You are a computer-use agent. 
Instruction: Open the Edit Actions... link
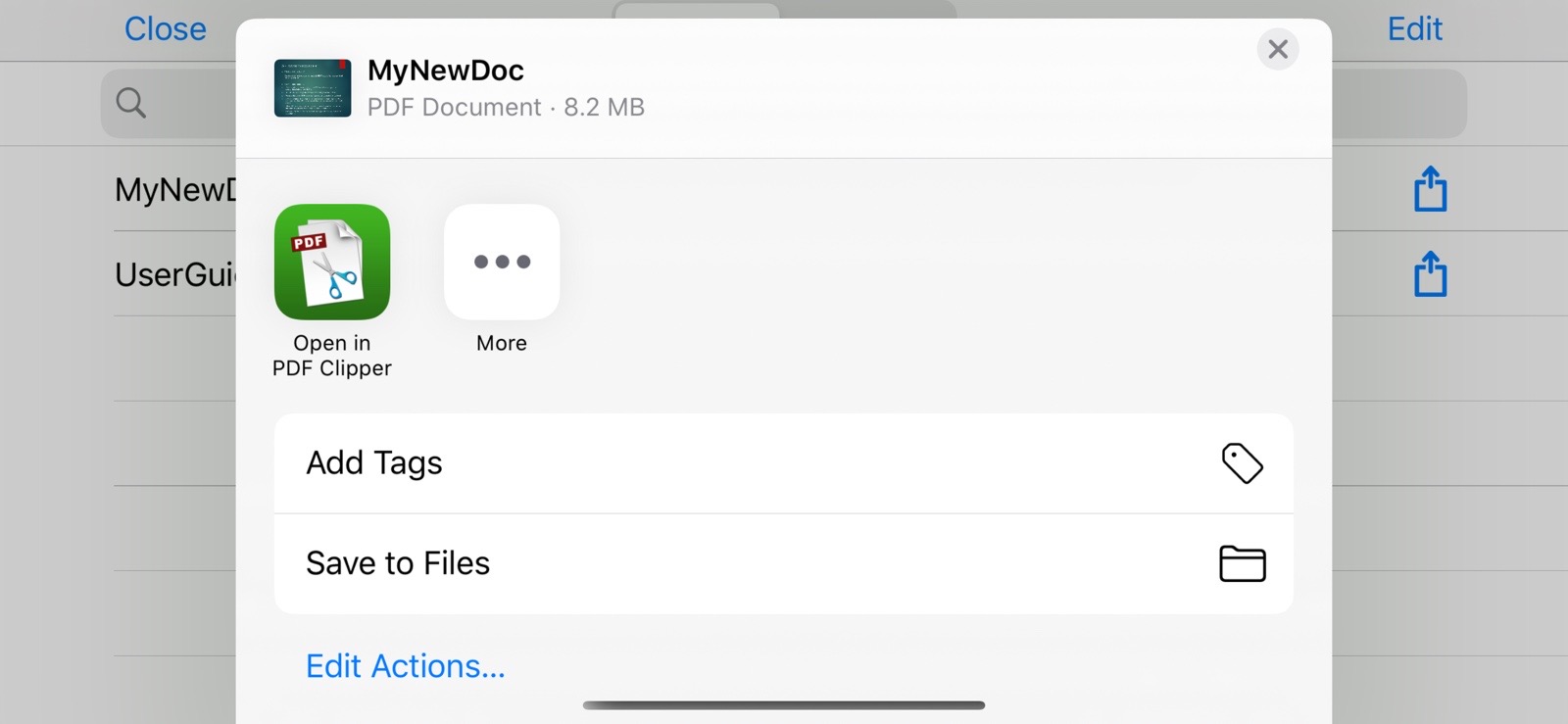click(405, 666)
